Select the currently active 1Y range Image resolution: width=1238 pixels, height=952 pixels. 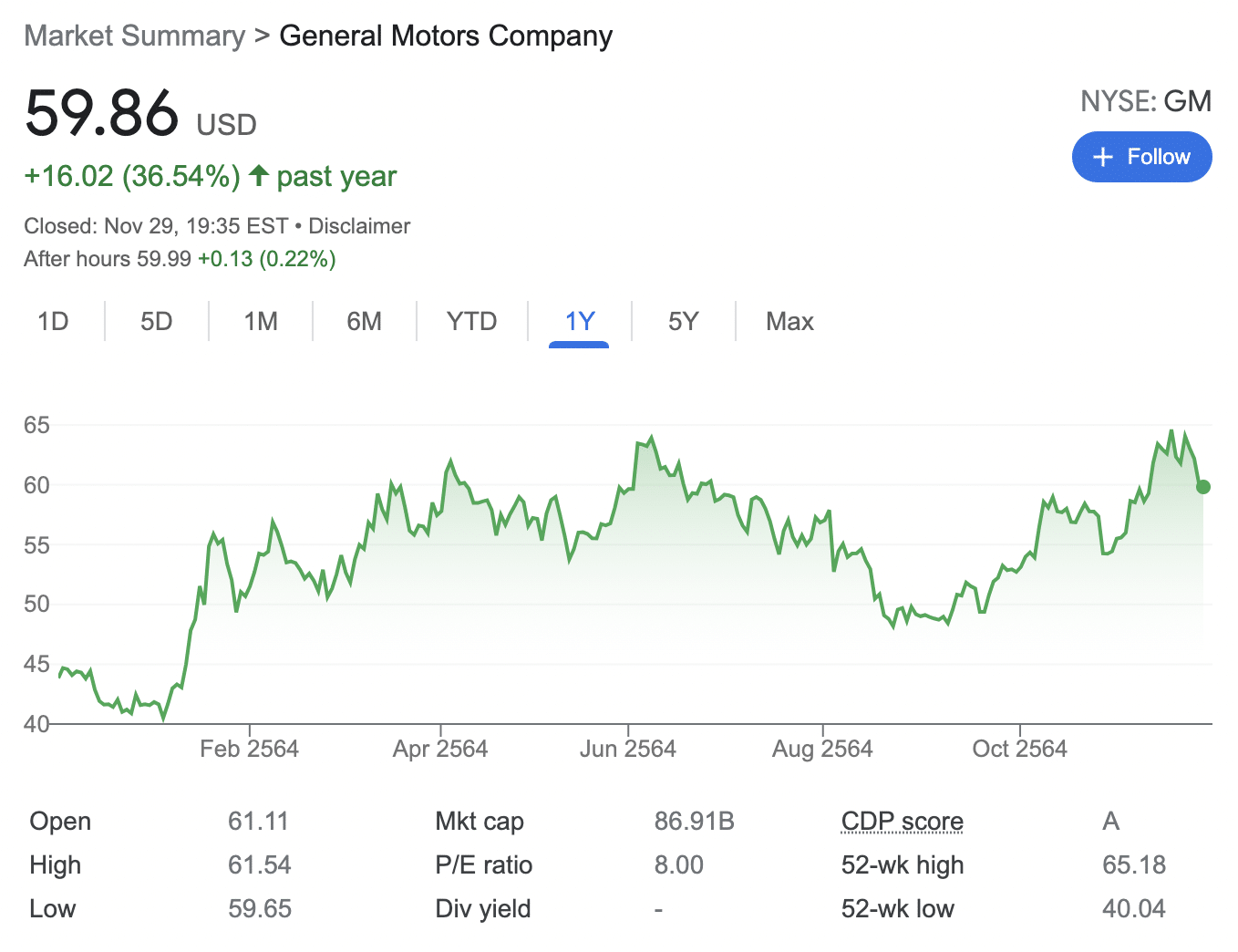click(579, 321)
